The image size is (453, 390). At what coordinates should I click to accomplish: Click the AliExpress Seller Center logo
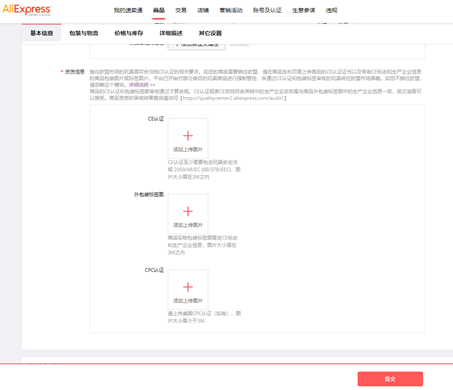pyautogui.click(x=27, y=10)
